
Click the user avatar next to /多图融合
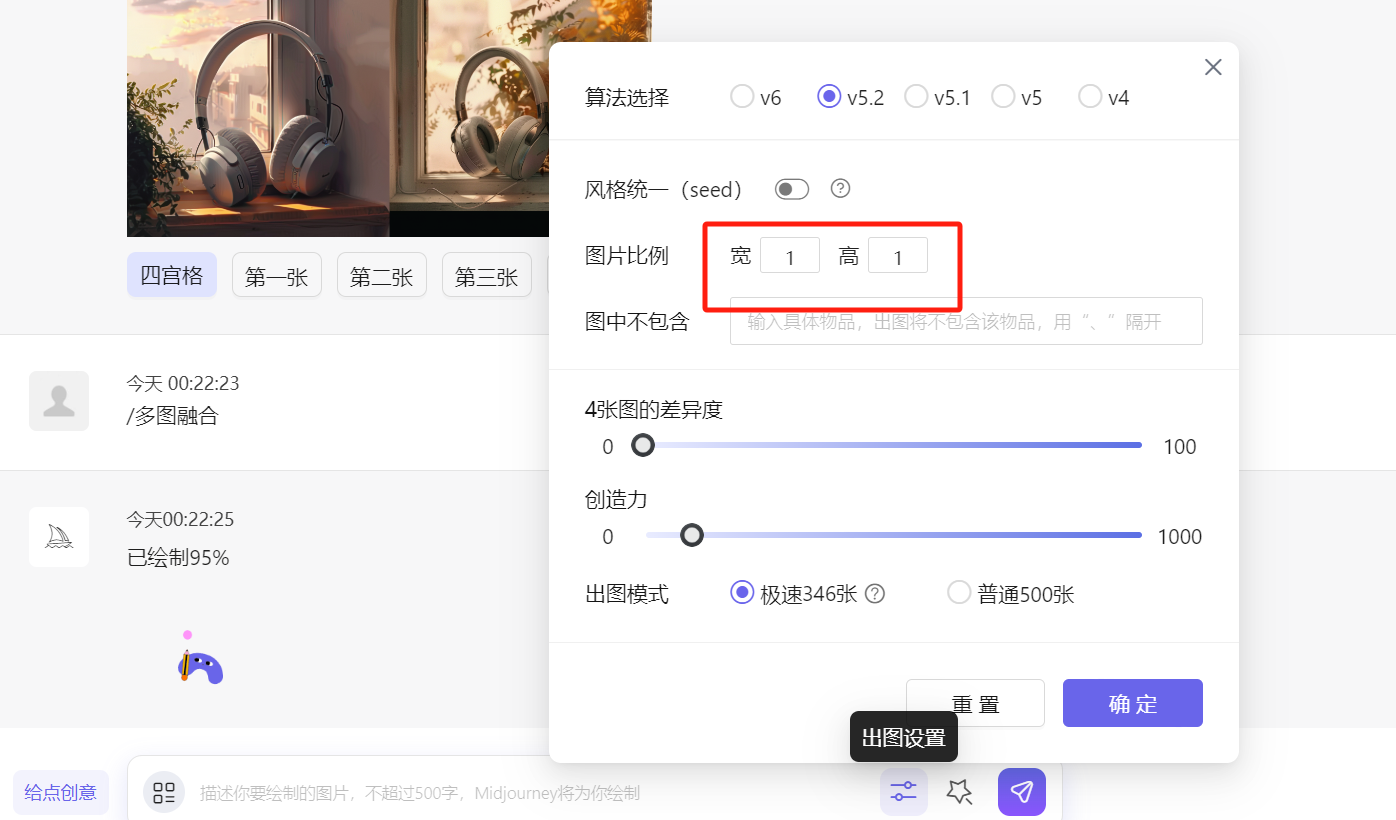pyautogui.click(x=58, y=400)
